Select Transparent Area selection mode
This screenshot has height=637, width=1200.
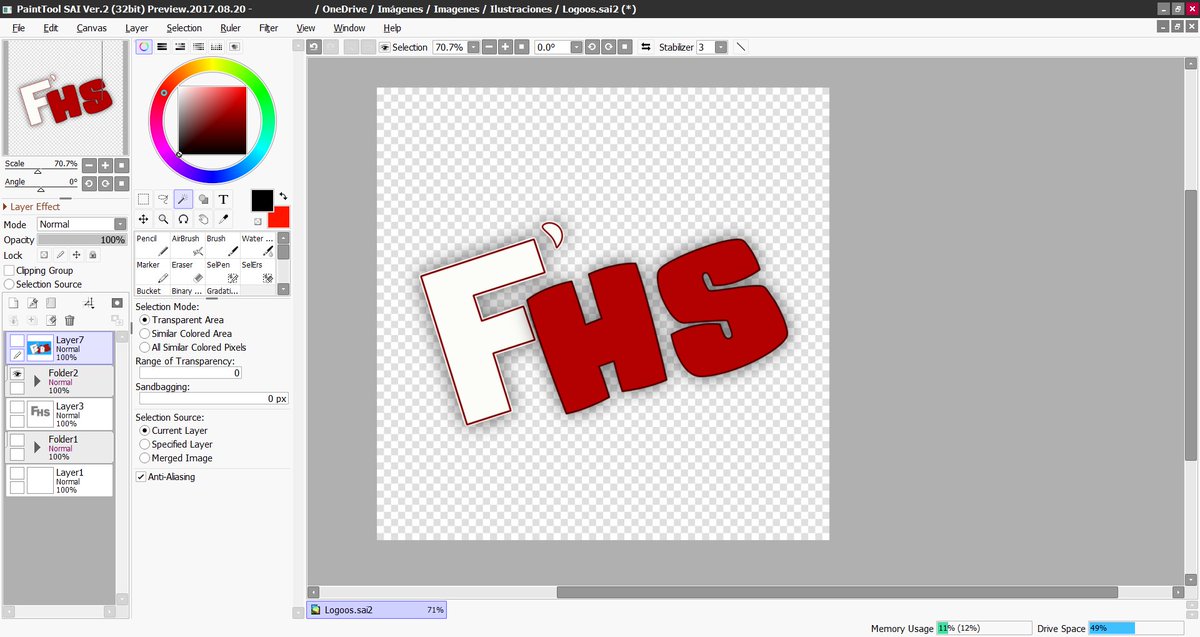tap(144, 320)
